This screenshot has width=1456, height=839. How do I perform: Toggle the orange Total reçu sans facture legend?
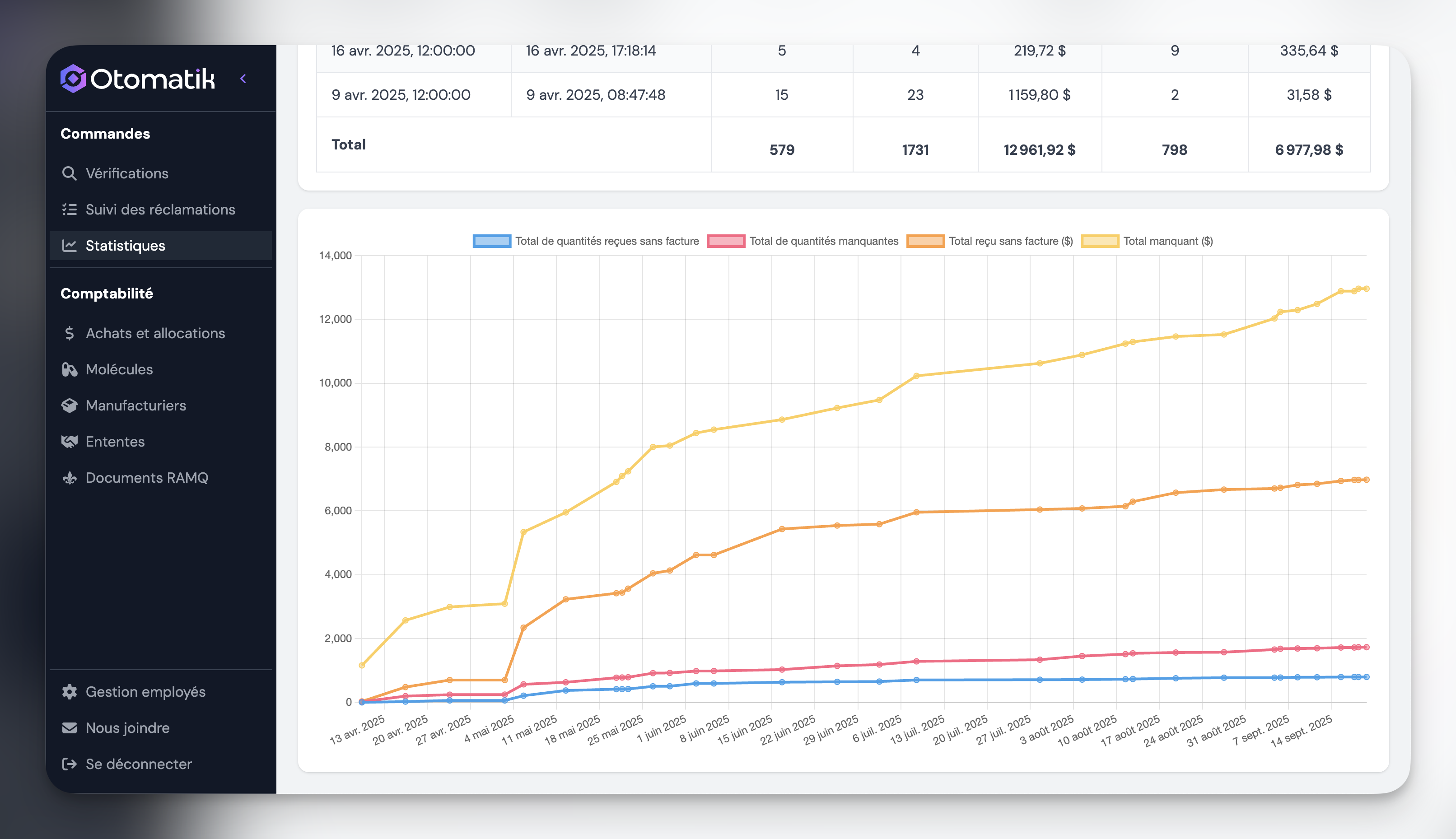pos(925,242)
